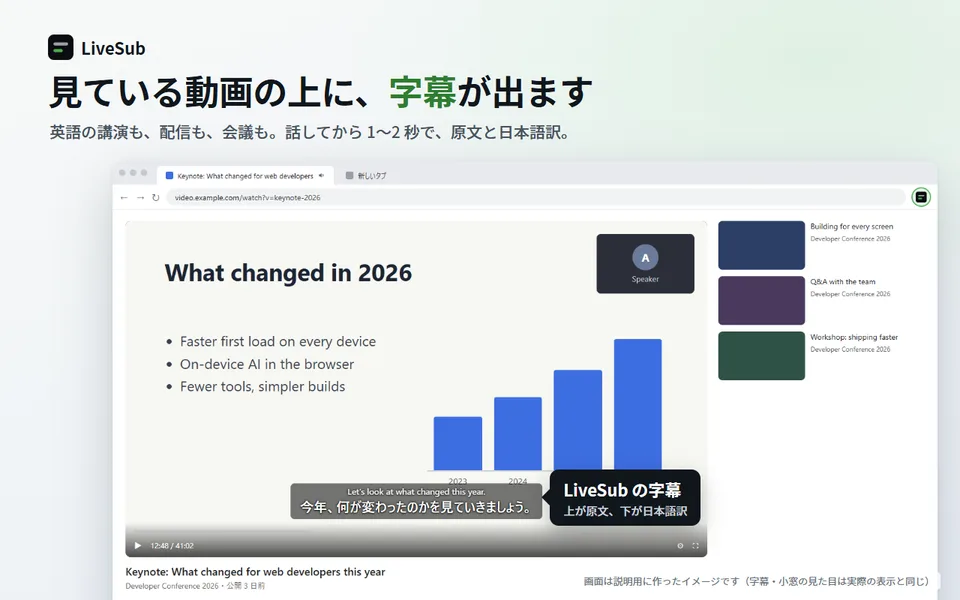Screen dimensions: 960x600
Task: Click the gray favicon on the 新しいタブ tab
Action: coord(350,176)
